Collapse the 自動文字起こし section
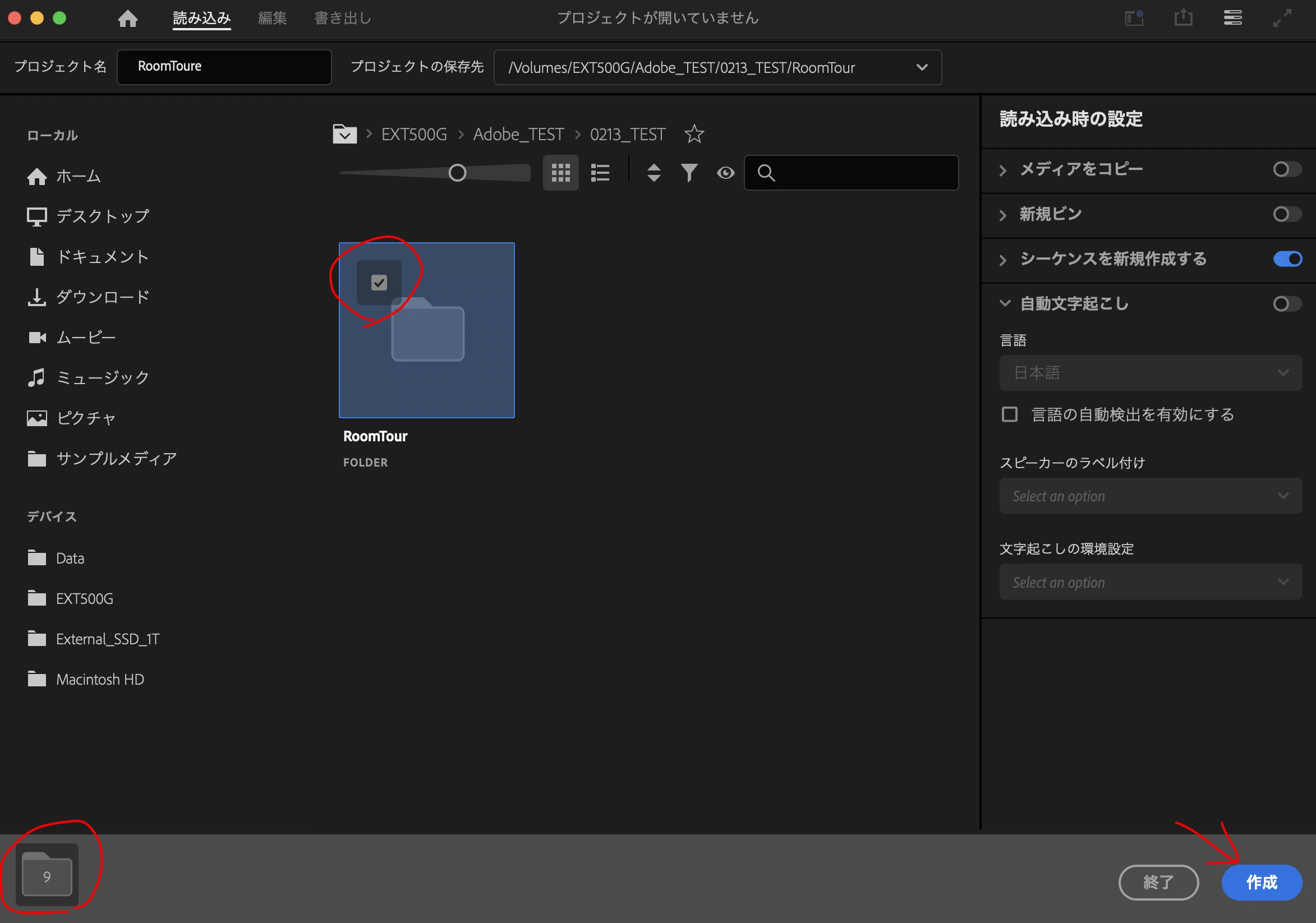This screenshot has height=923, width=1316. pyautogui.click(x=1004, y=303)
